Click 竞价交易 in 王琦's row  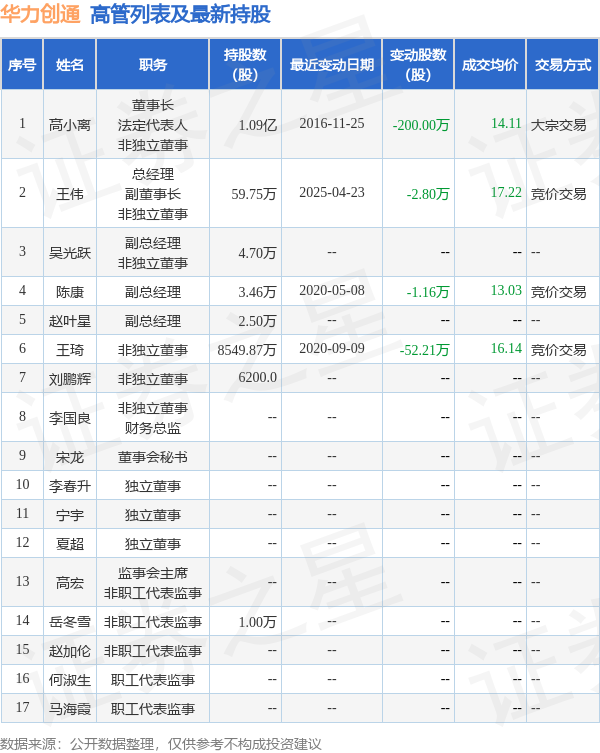point(559,350)
